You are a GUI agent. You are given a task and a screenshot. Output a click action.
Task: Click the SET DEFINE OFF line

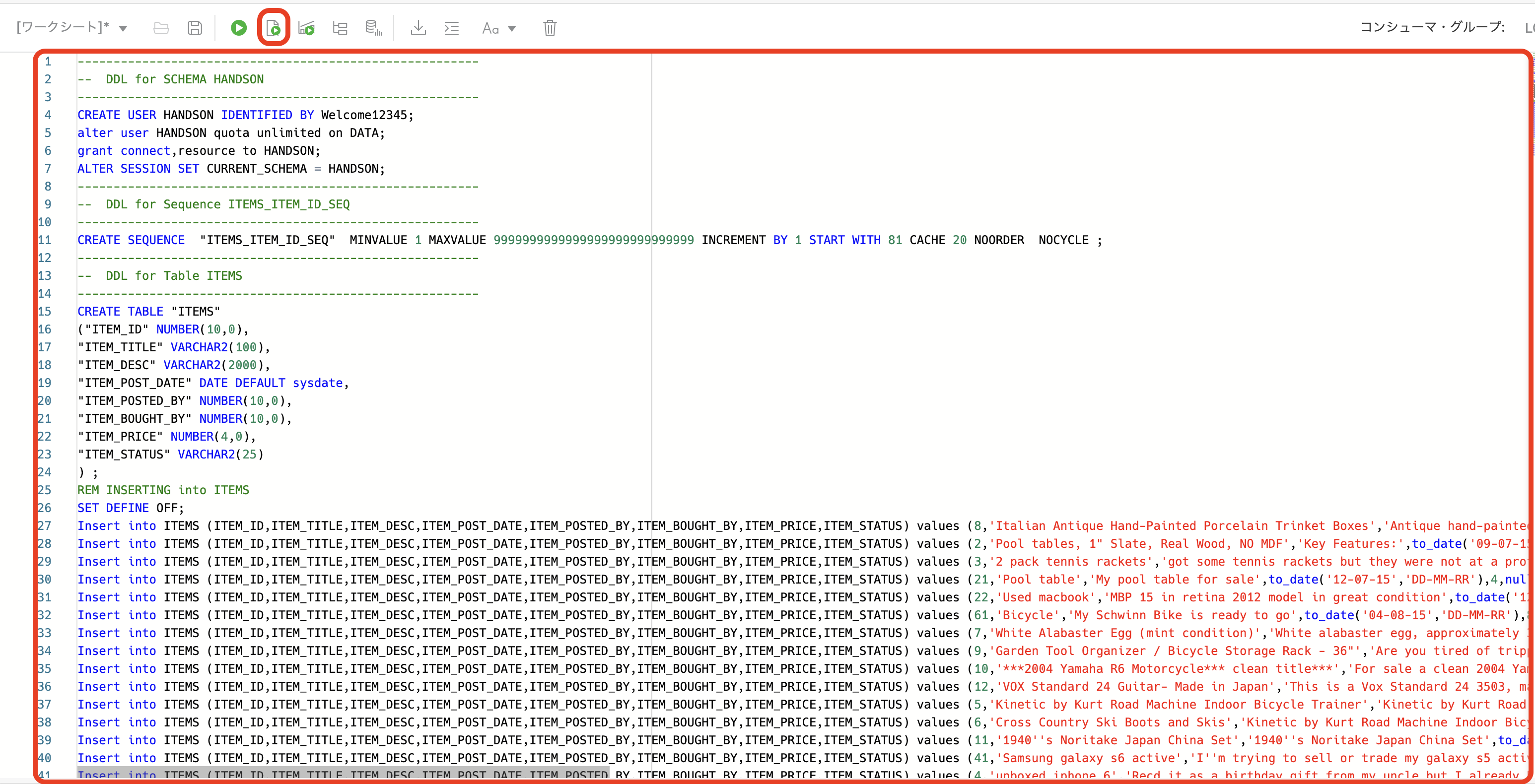(x=131, y=508)
